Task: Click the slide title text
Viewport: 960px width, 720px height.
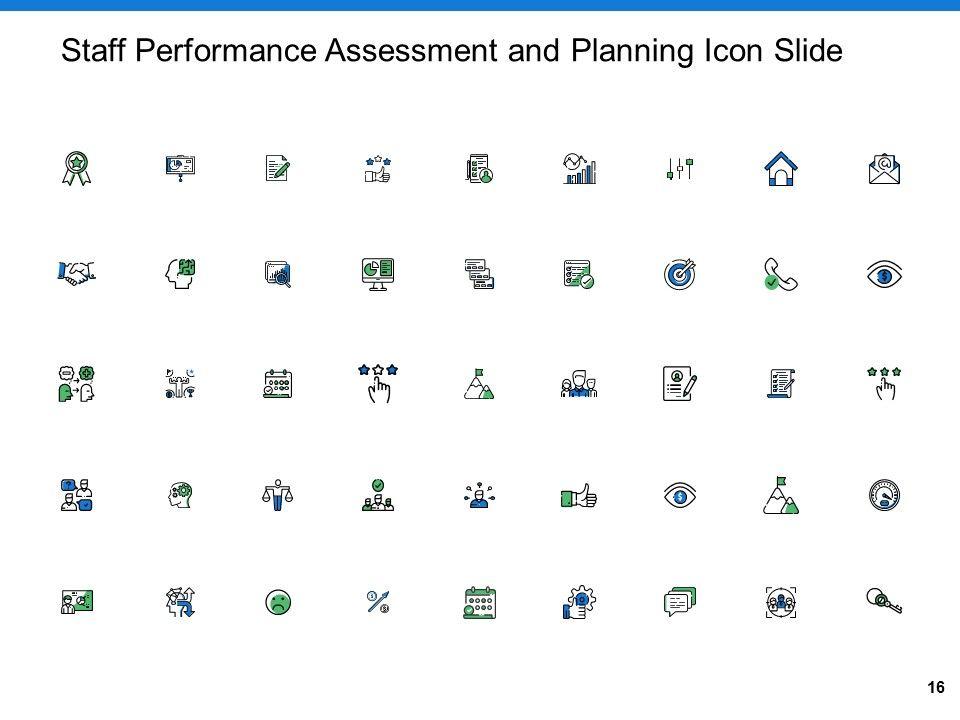Action: pos(452,50)
